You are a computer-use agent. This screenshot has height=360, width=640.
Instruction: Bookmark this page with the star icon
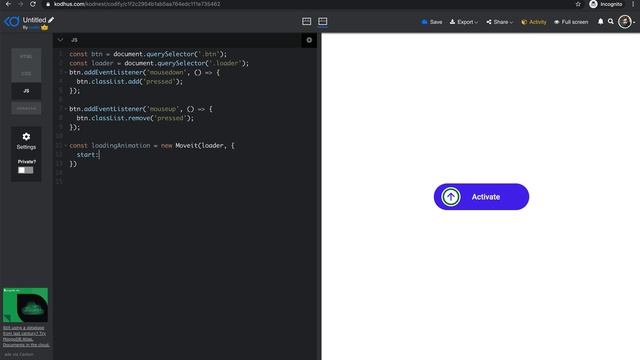coord(578,4)
